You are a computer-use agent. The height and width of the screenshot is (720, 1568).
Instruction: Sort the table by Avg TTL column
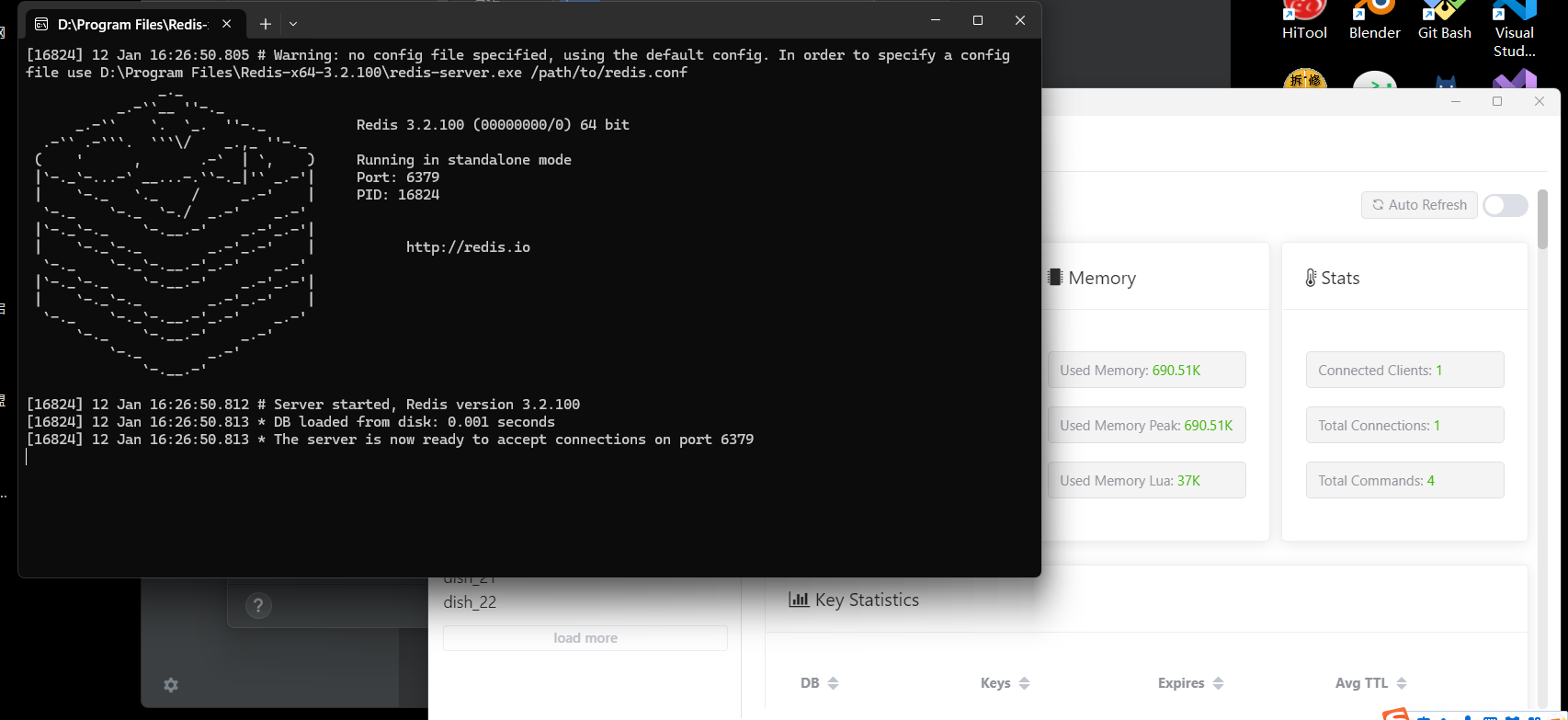pyautogui.click(x=1371, y=683)
